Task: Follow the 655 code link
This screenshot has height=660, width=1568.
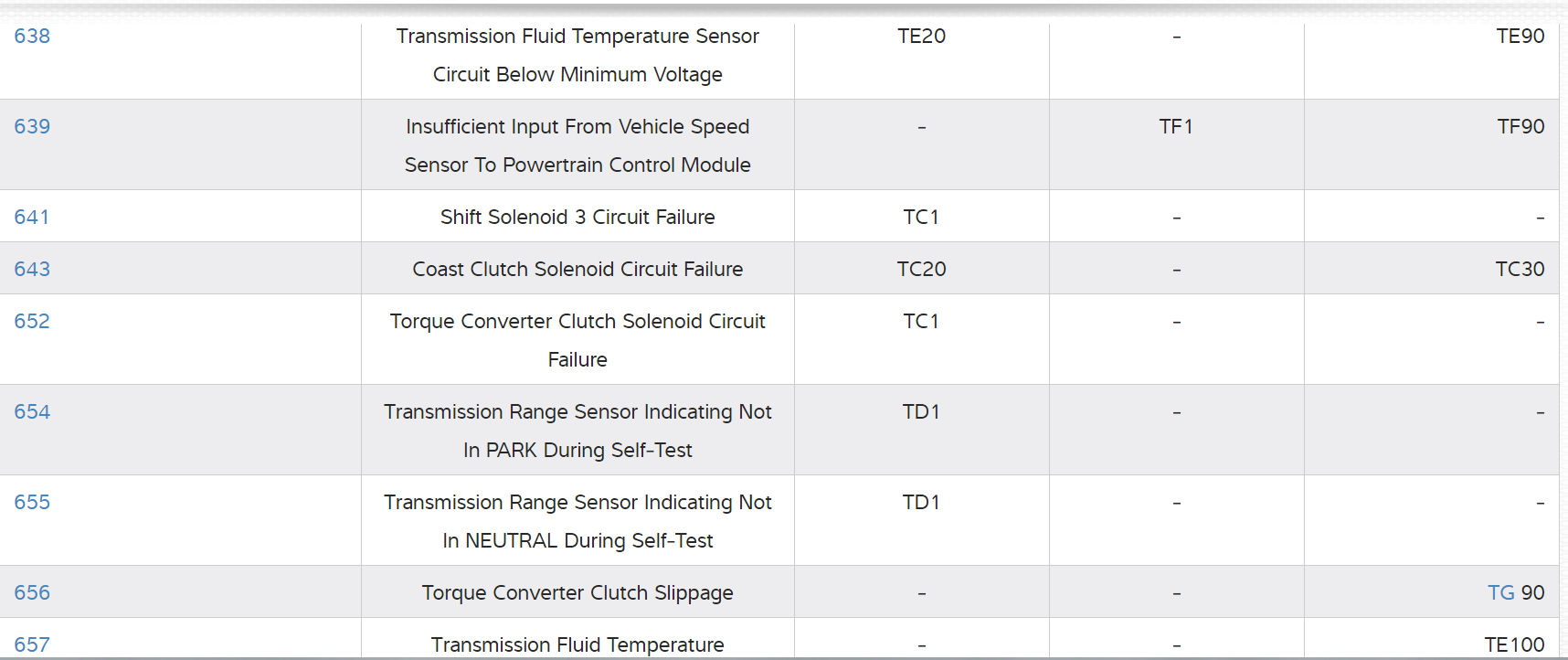Action: tap(32, 503)
